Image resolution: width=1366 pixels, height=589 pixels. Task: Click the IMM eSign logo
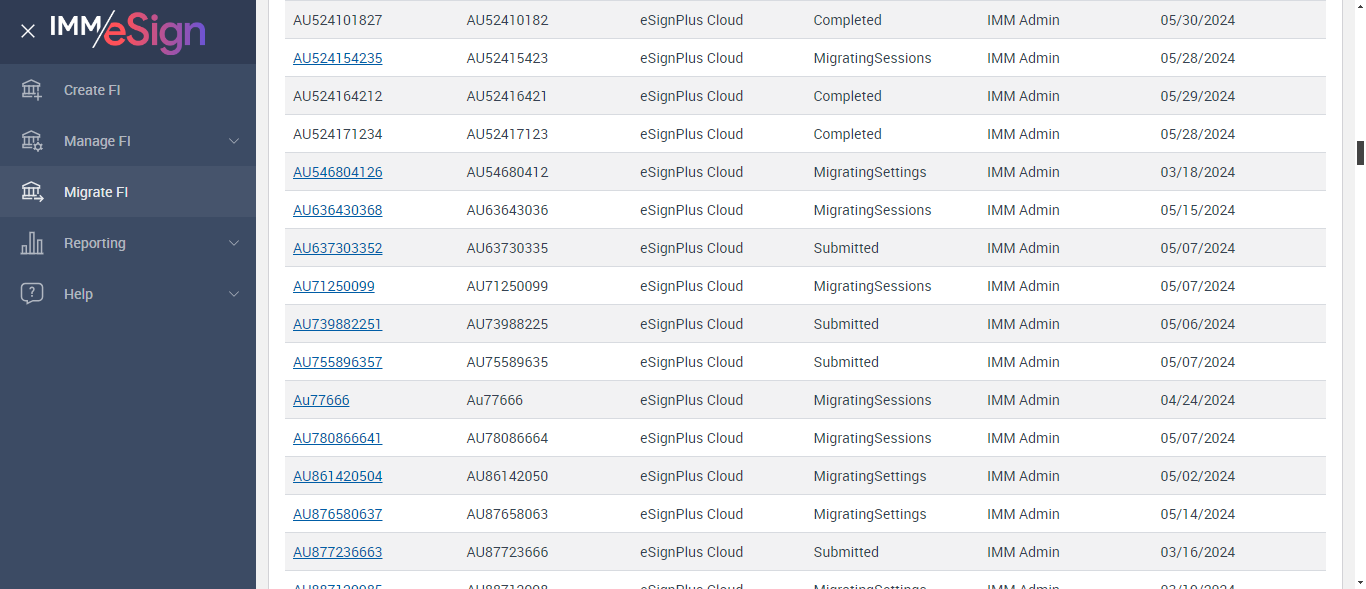[x=128, y=30]
